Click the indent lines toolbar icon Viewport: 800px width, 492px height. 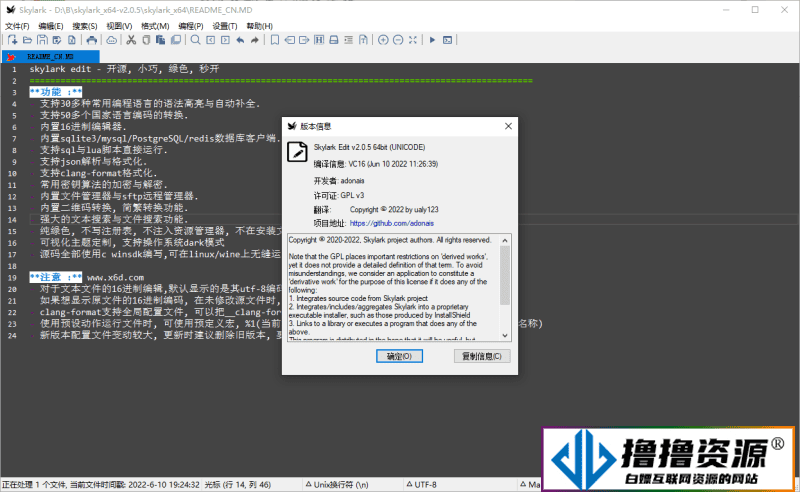pos(348,40)
